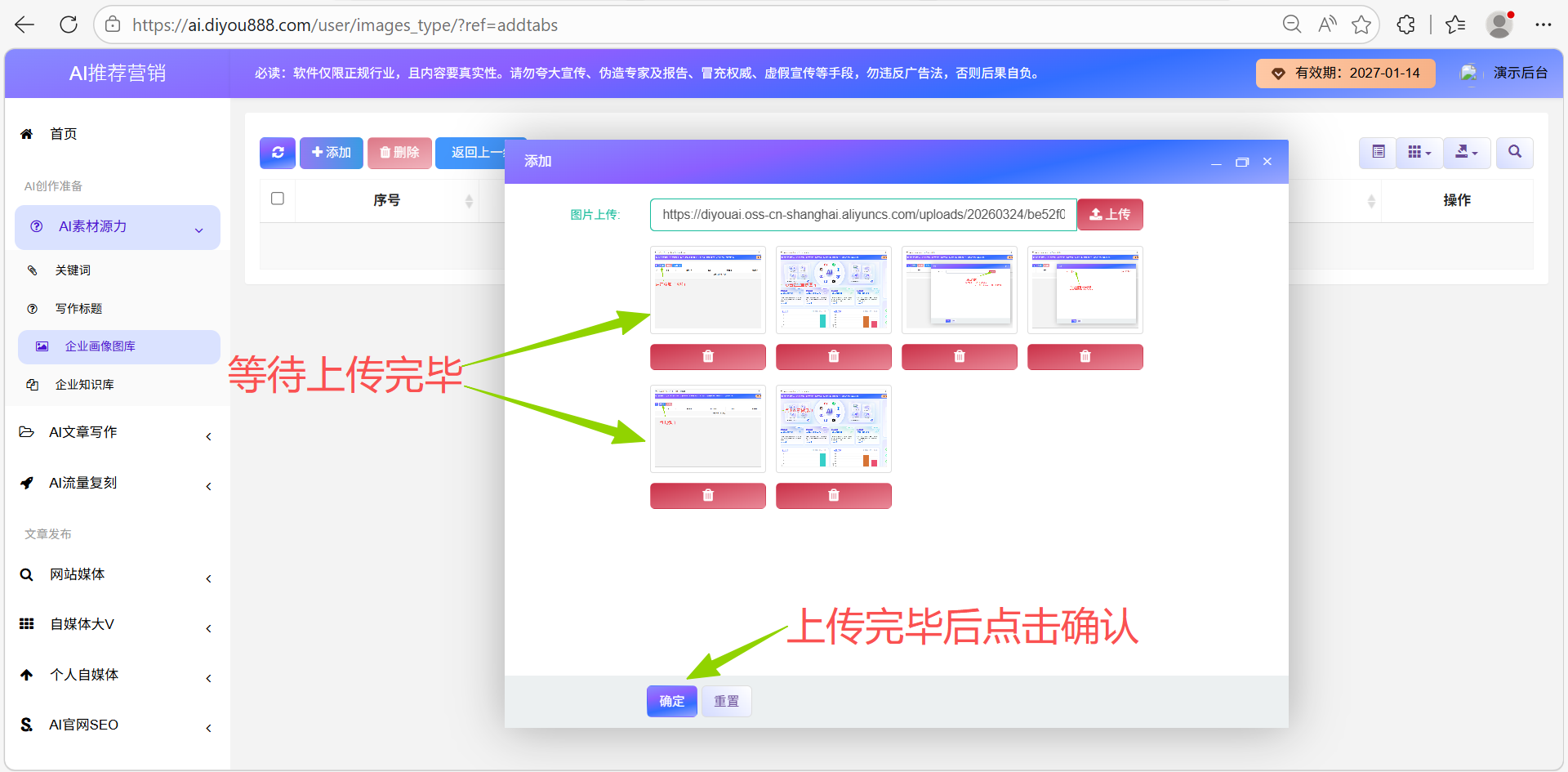Click the 确定 confirm button

point(671,701)
